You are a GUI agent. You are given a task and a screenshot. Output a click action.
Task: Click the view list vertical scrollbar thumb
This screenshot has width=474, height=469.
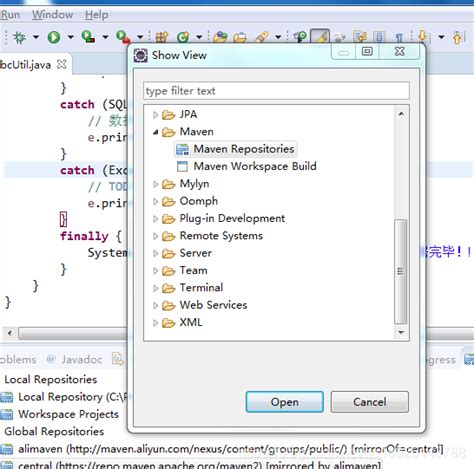pyautogui.click(x=401, y=271)
